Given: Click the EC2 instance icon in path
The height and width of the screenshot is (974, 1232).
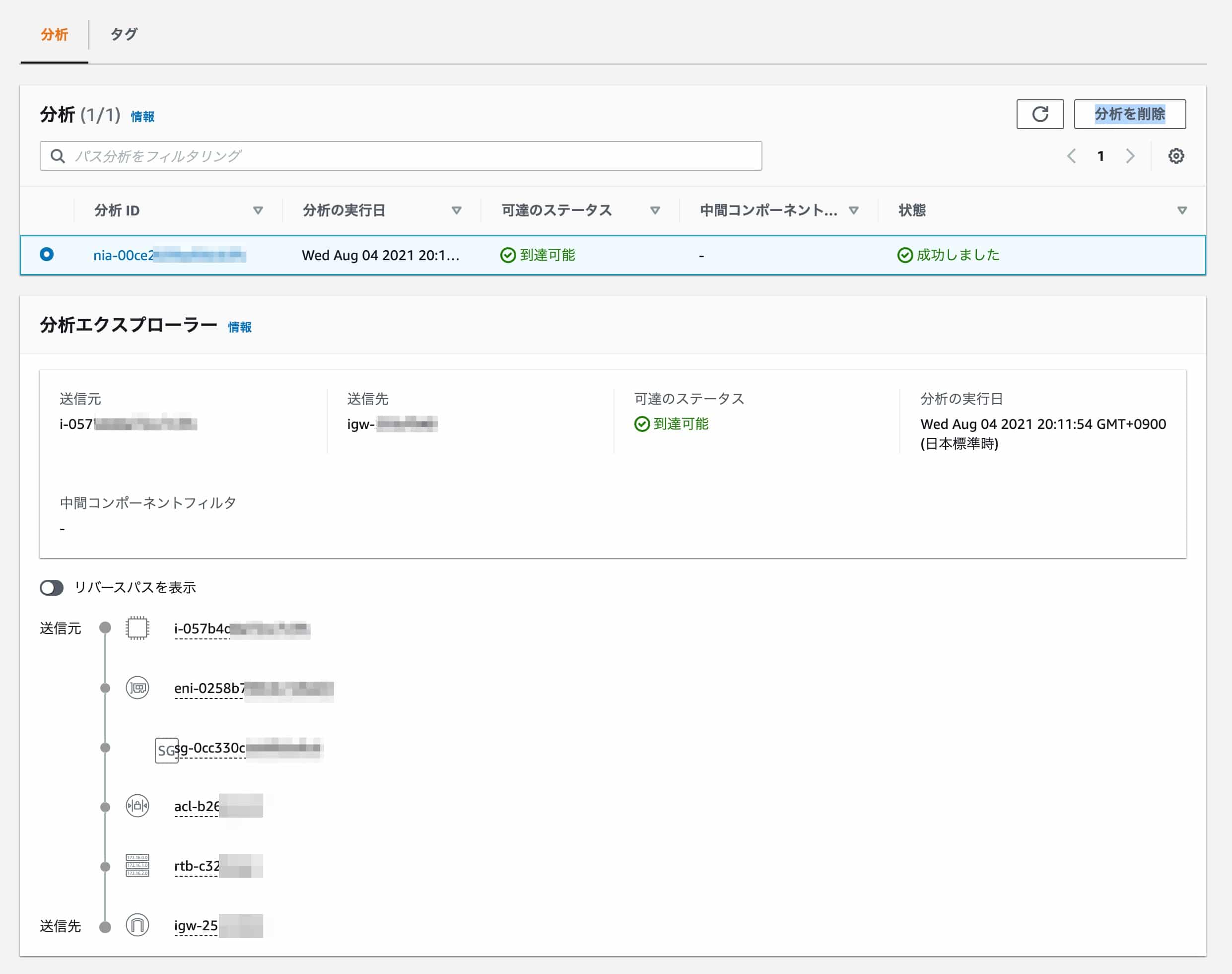Looking at the screenshot, I should 137,628.
